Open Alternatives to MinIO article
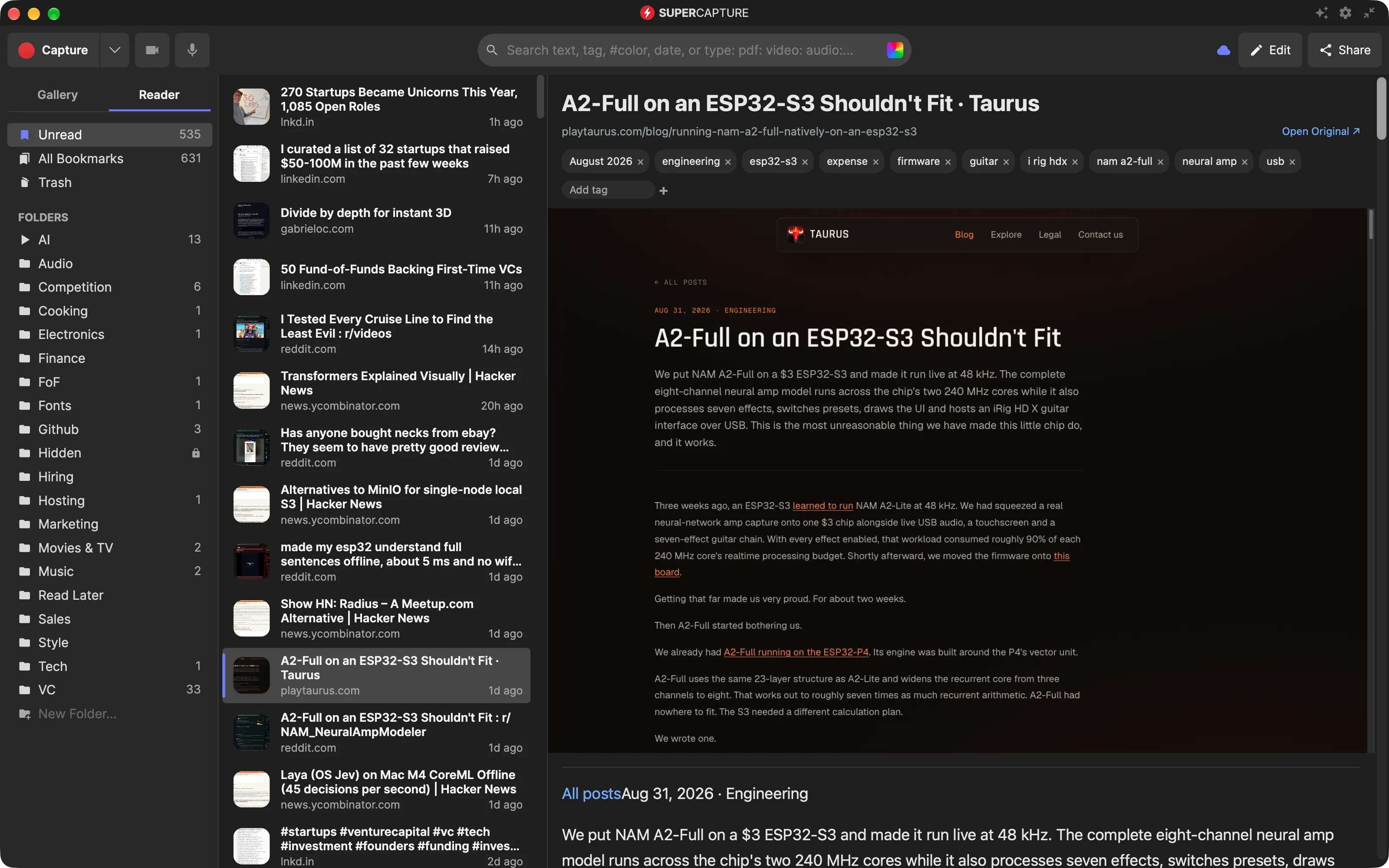Viewport: 1389px width, 868px height. click(376, 504)
